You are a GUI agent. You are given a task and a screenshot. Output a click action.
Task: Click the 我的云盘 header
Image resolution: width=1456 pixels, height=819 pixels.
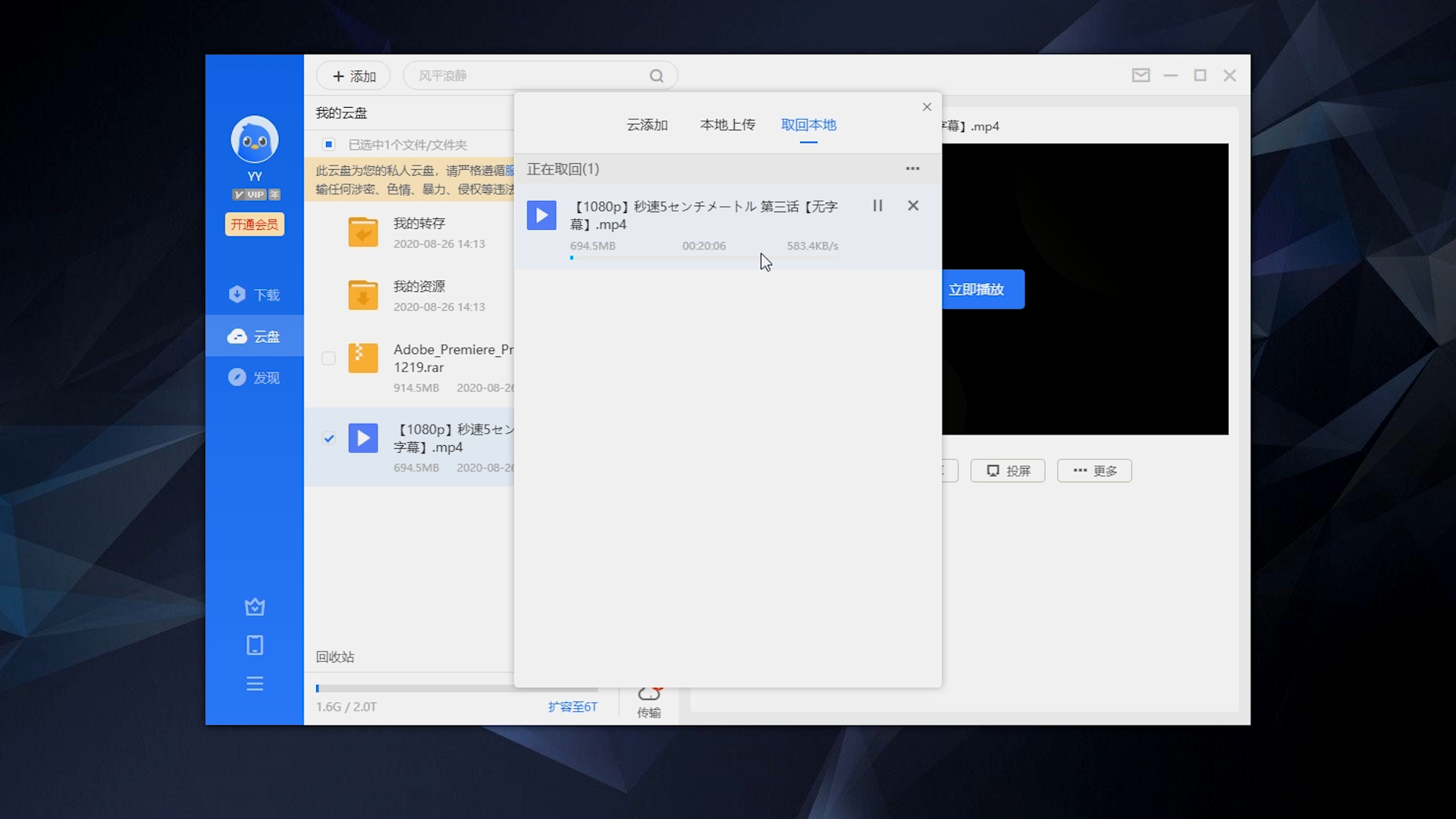[x=341, y=113]
